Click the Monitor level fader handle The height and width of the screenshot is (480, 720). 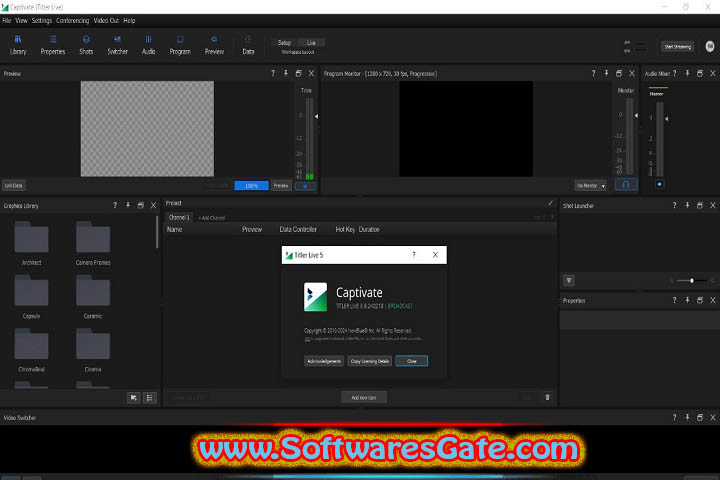[636, 115]
